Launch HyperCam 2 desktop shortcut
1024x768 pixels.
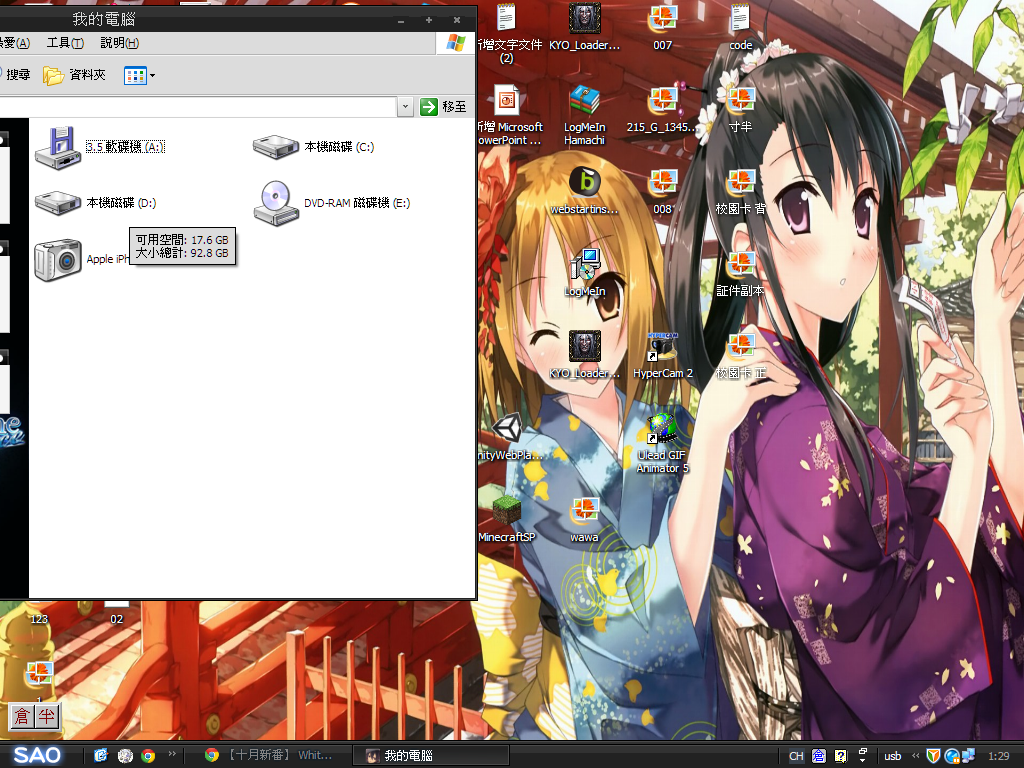[x=662, y=348]
